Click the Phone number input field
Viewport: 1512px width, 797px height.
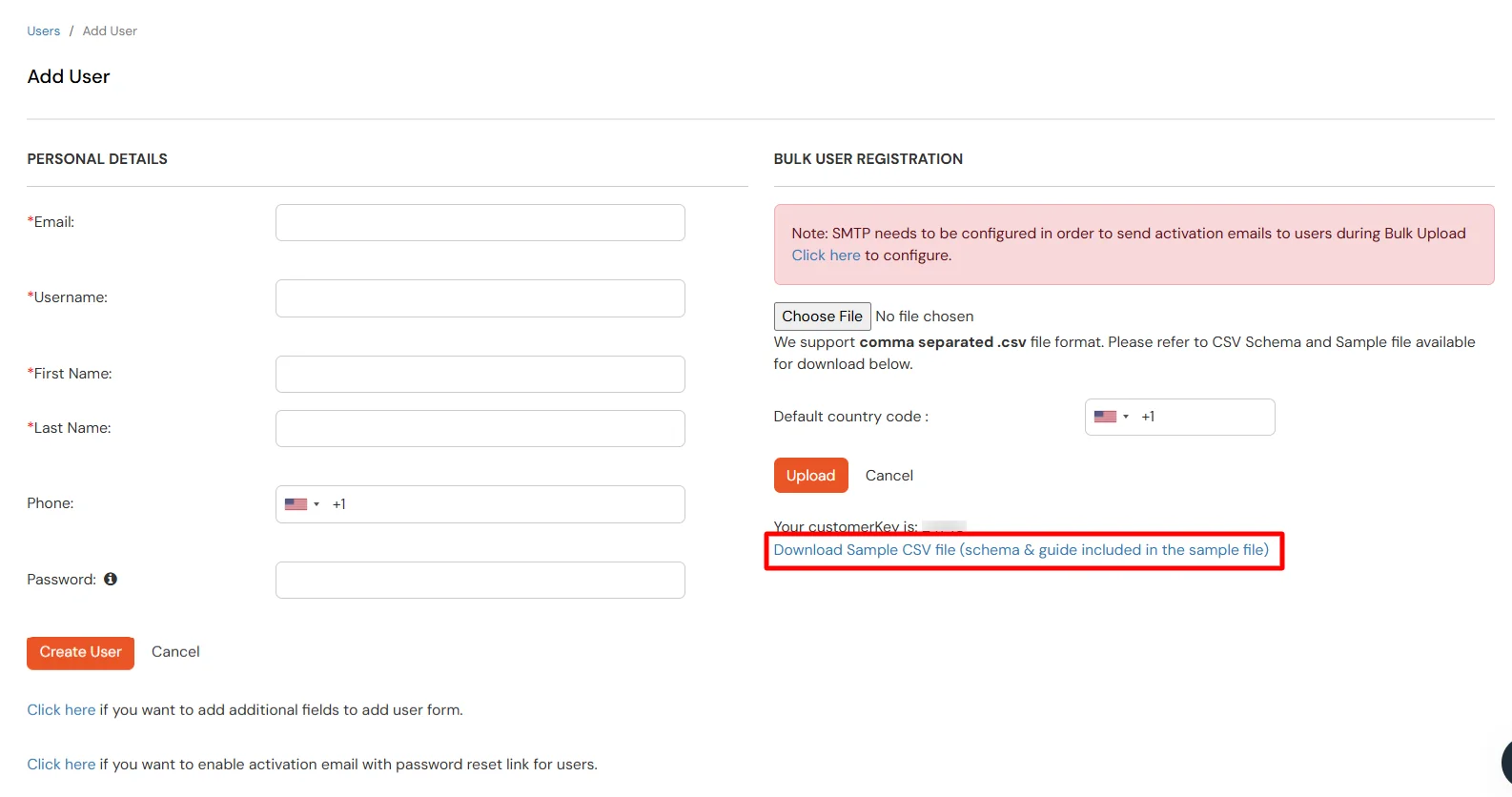pos(505,504)
